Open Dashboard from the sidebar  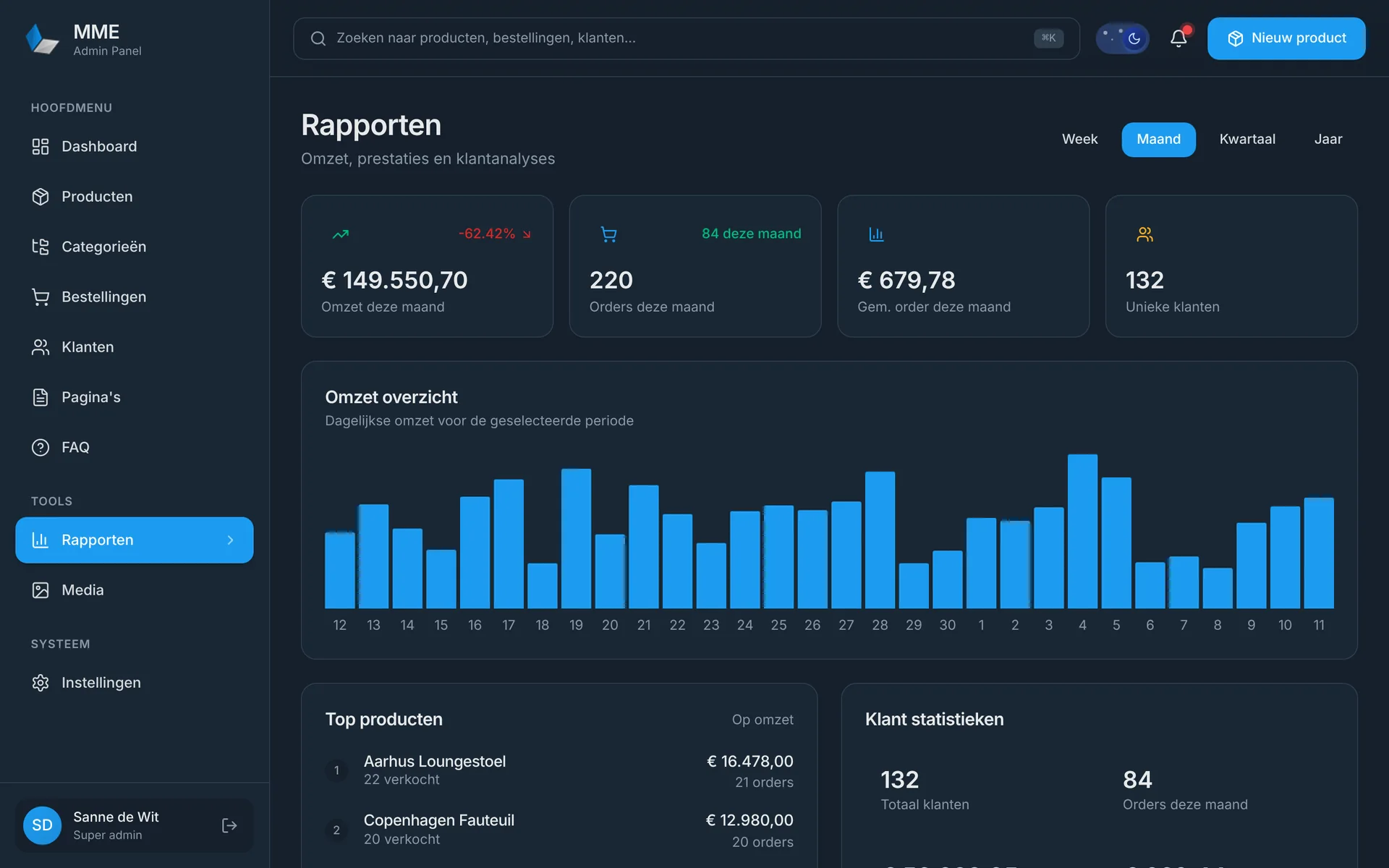pyautogui.click(x=135, y=147)
